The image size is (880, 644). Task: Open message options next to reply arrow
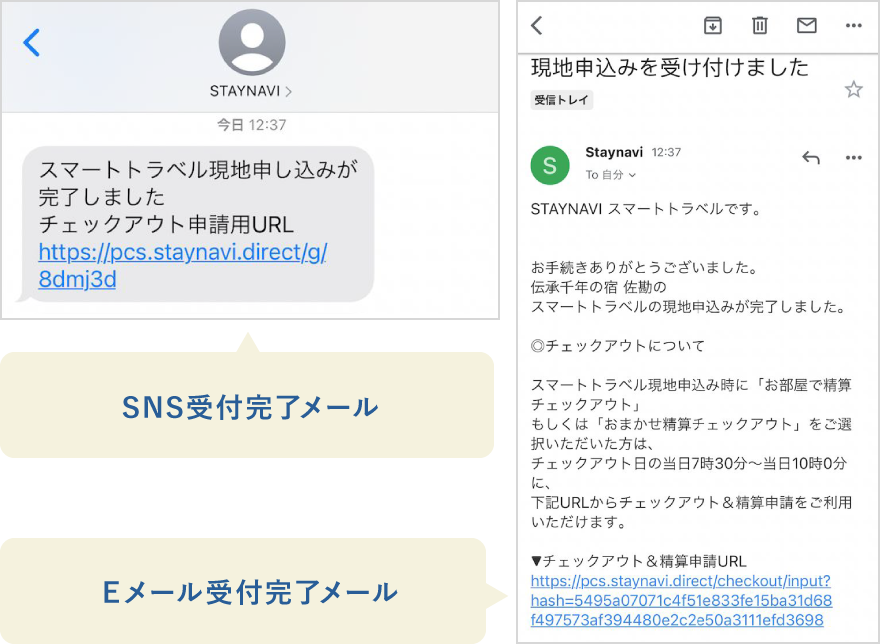point(854,158)
